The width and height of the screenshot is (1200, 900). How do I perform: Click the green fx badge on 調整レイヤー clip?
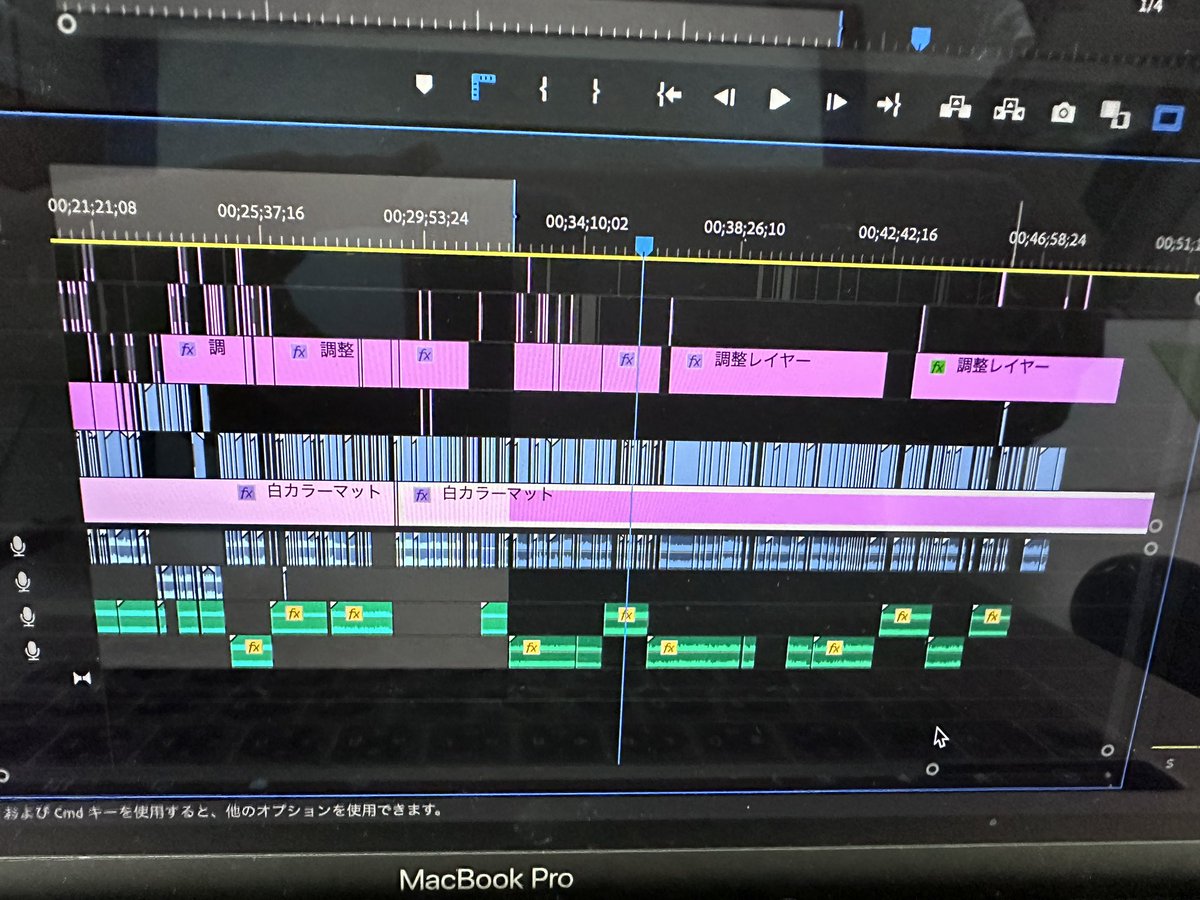[938, 367]
